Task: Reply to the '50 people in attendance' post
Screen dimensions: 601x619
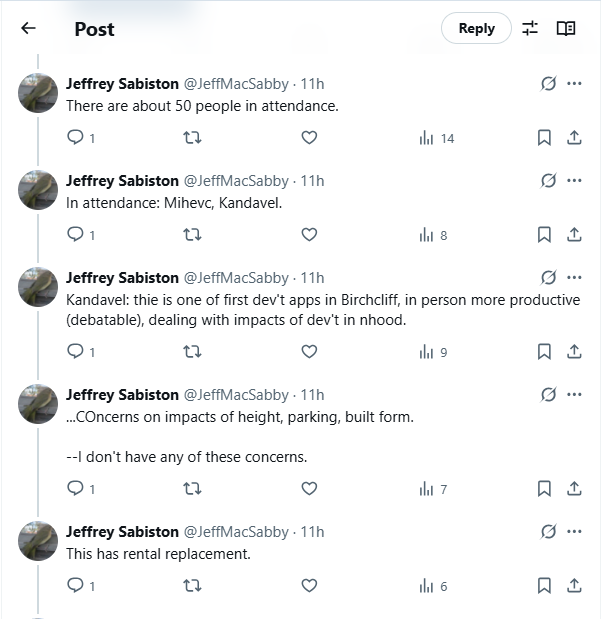Action: 75,138
